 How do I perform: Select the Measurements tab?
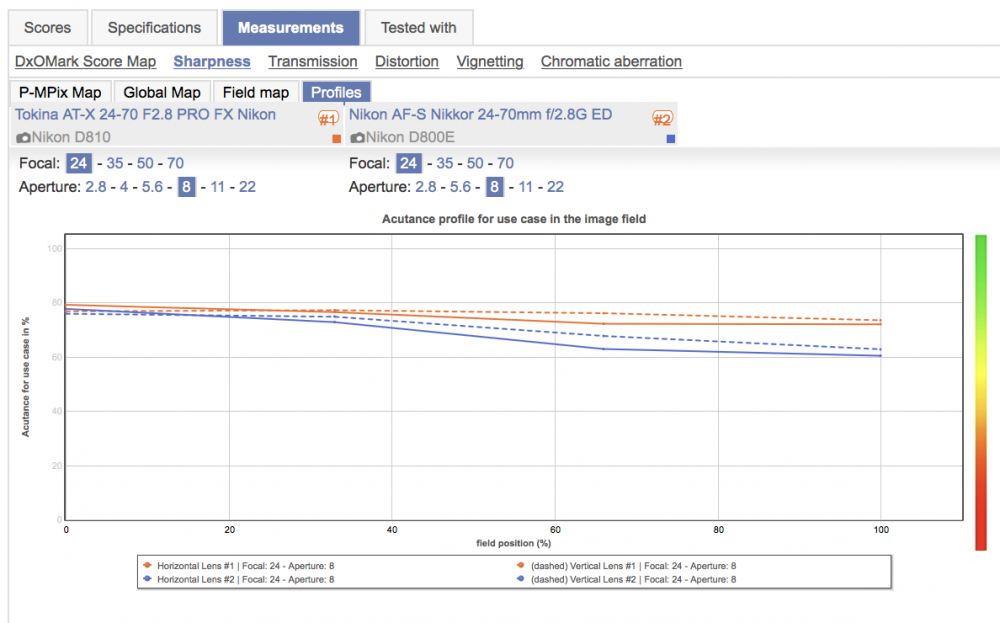click(x=291, y=28)
